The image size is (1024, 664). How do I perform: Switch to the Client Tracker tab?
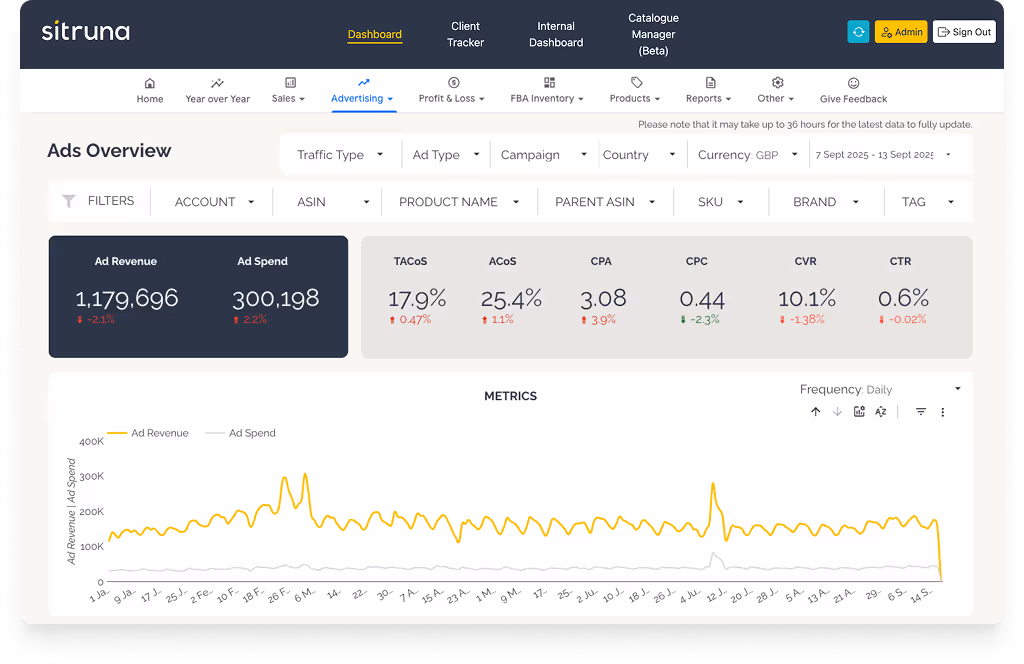click(465, 31)
